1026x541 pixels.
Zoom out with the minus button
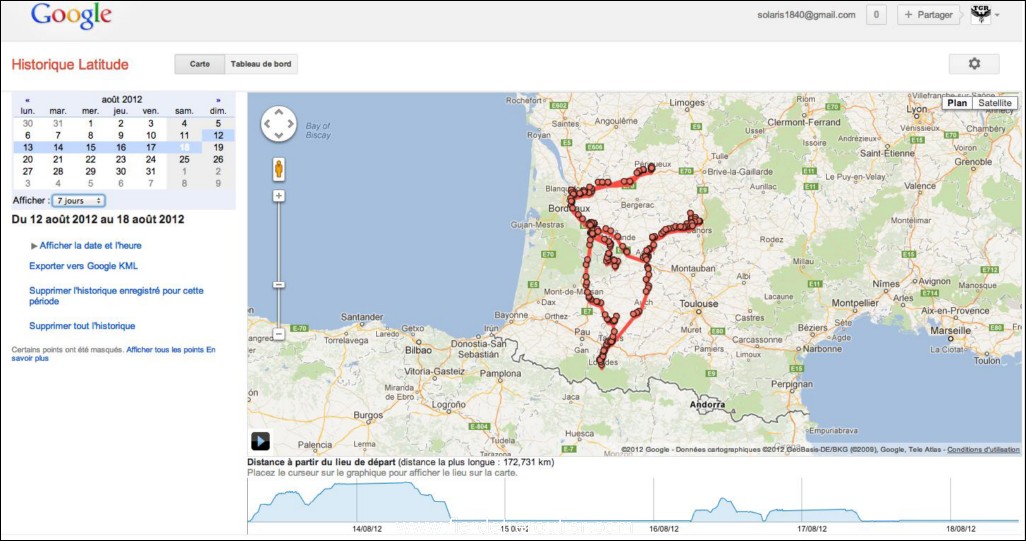pos(279,334)
